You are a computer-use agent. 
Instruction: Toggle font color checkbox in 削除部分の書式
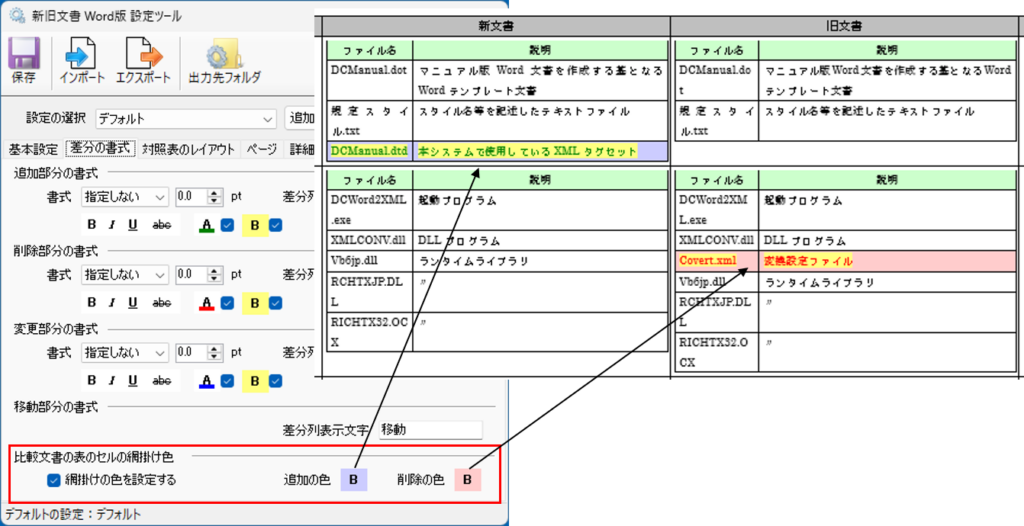point(227,303)
